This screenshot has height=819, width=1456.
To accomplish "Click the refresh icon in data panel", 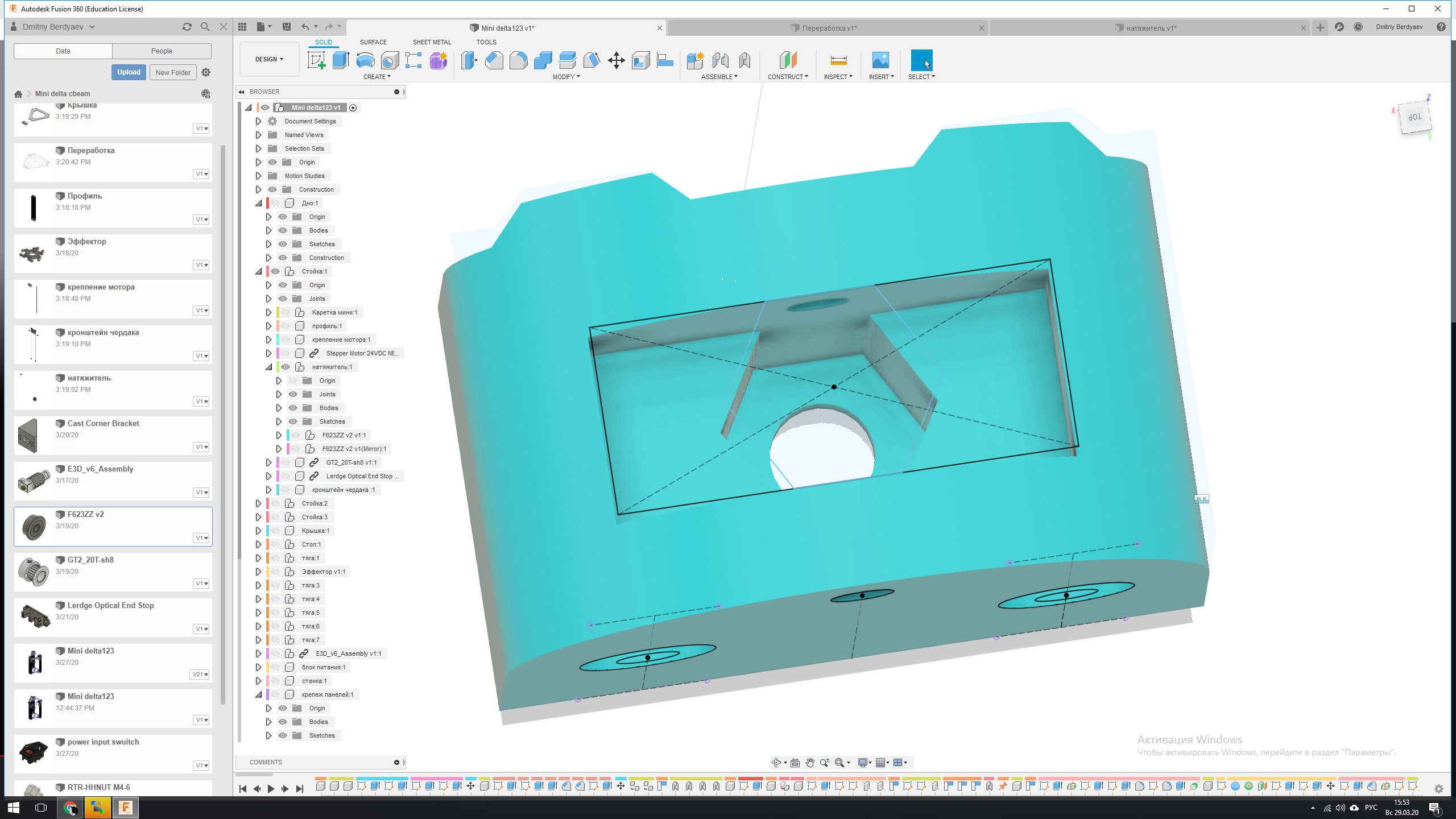I will [187, 27].
